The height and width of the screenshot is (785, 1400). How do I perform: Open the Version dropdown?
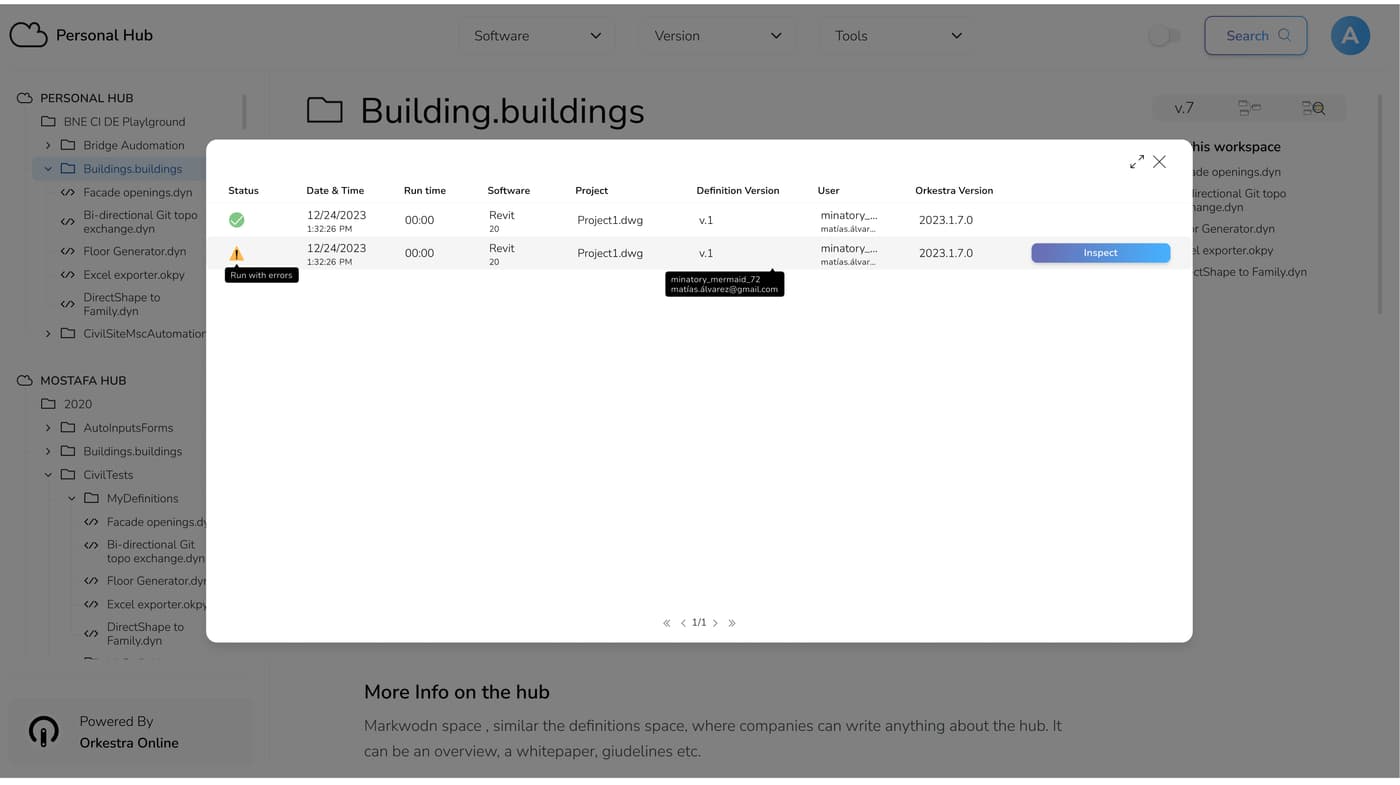pyautogui.click(x=717, y=36)
